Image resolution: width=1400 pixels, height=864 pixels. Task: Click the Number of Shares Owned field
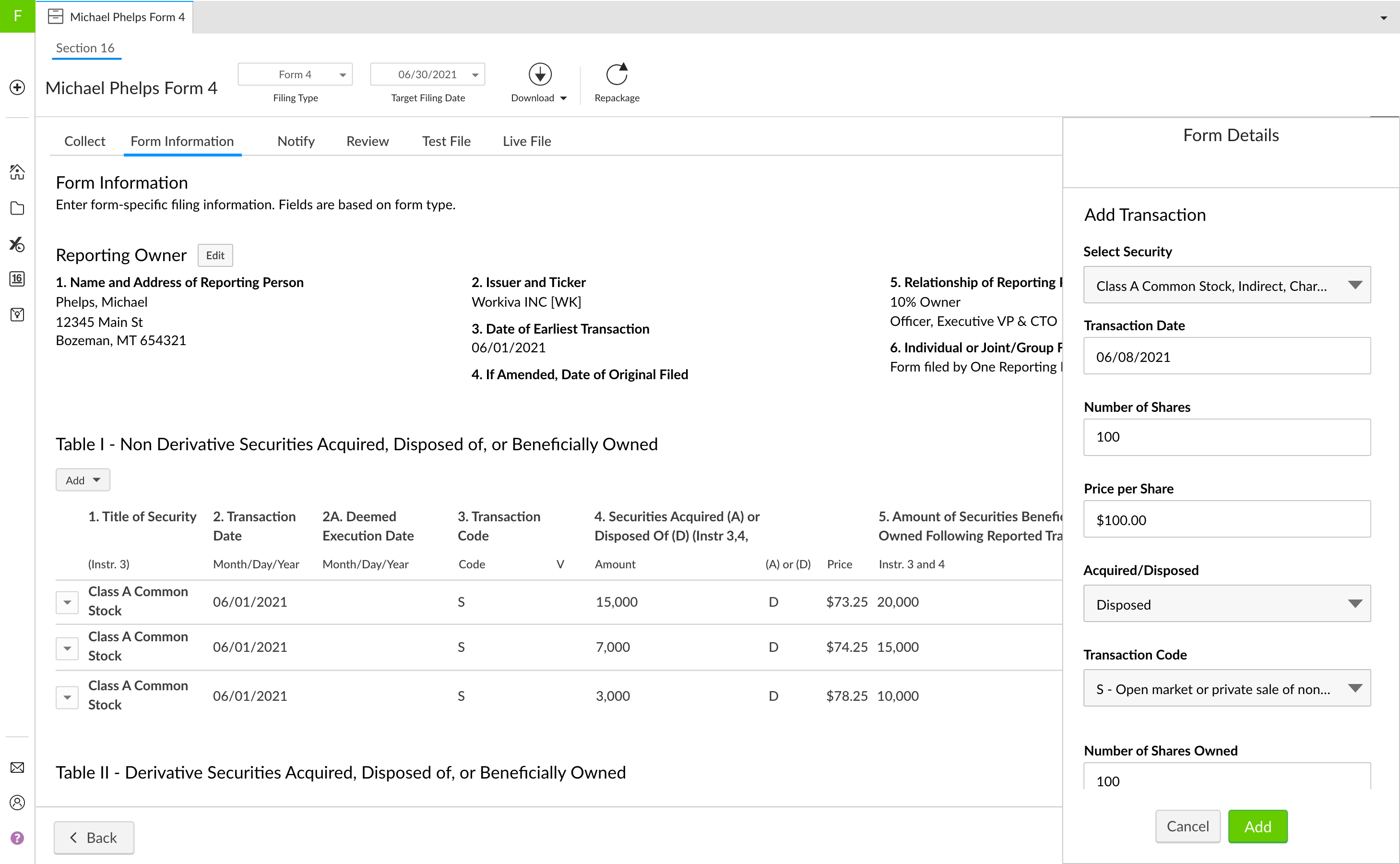pyautogui.click(x=1227, y=777)
